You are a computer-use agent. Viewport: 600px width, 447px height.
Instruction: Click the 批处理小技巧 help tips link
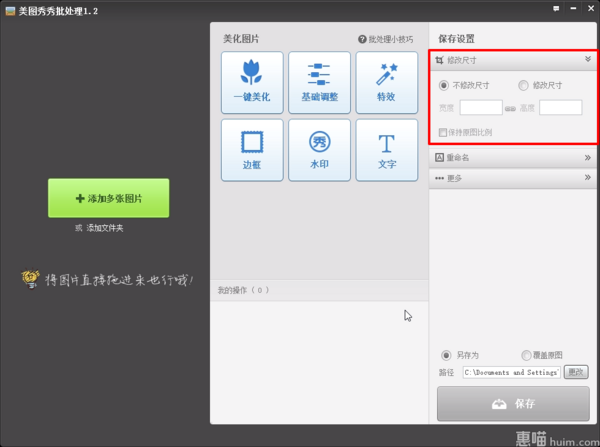386,39
